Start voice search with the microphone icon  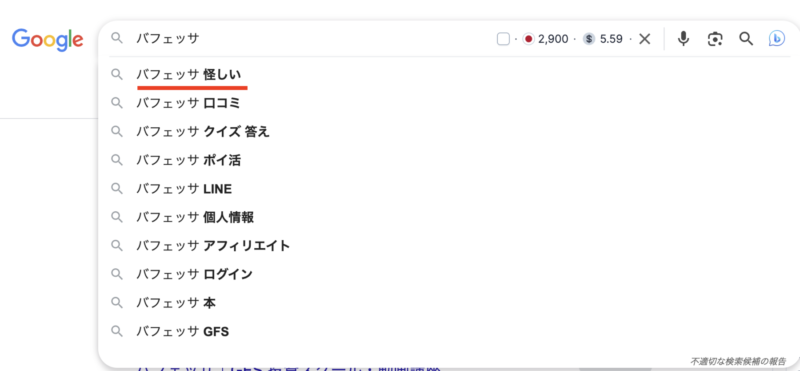(684, 39)
